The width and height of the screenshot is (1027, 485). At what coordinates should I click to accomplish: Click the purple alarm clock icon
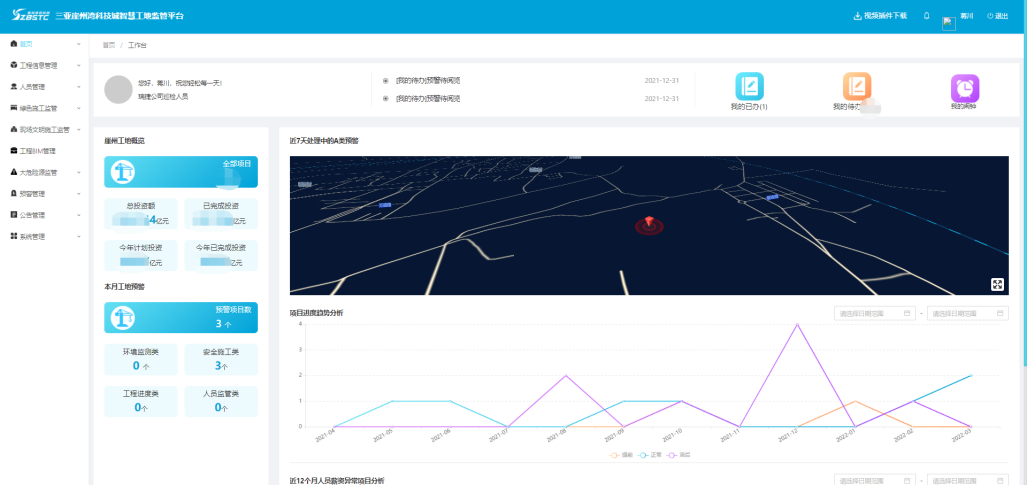964,87
